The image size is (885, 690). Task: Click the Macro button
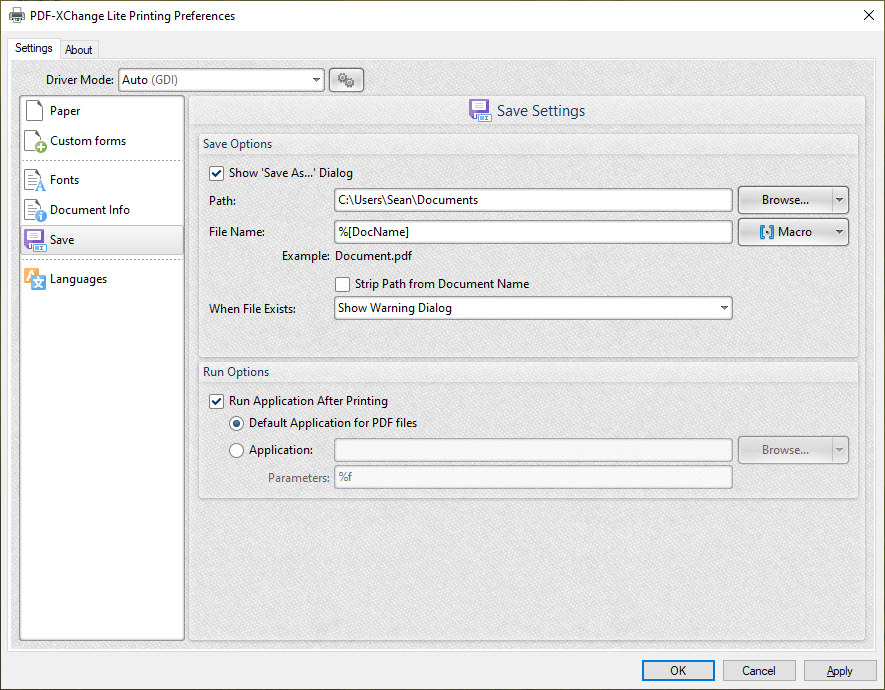pyautogui.click(x=785, y=232)
